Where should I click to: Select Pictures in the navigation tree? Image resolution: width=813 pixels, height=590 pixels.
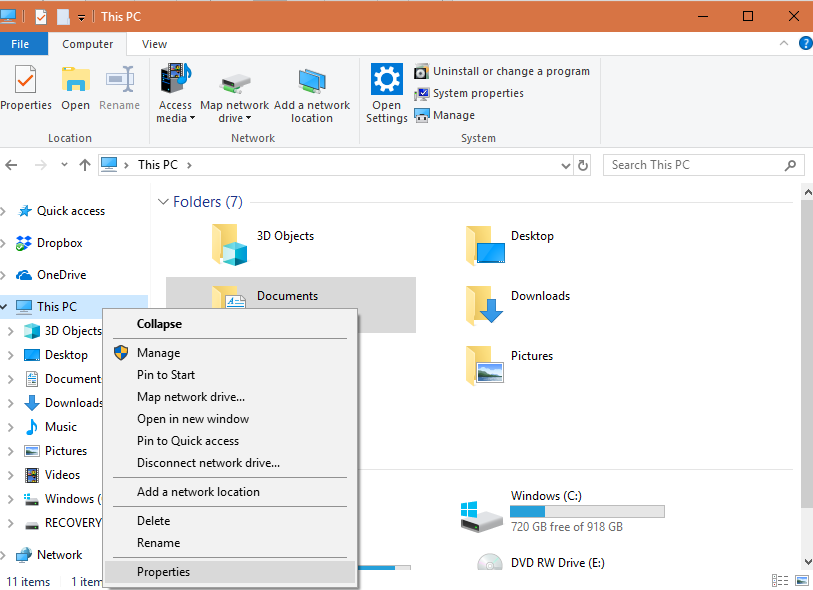click(x=66, y=451)
